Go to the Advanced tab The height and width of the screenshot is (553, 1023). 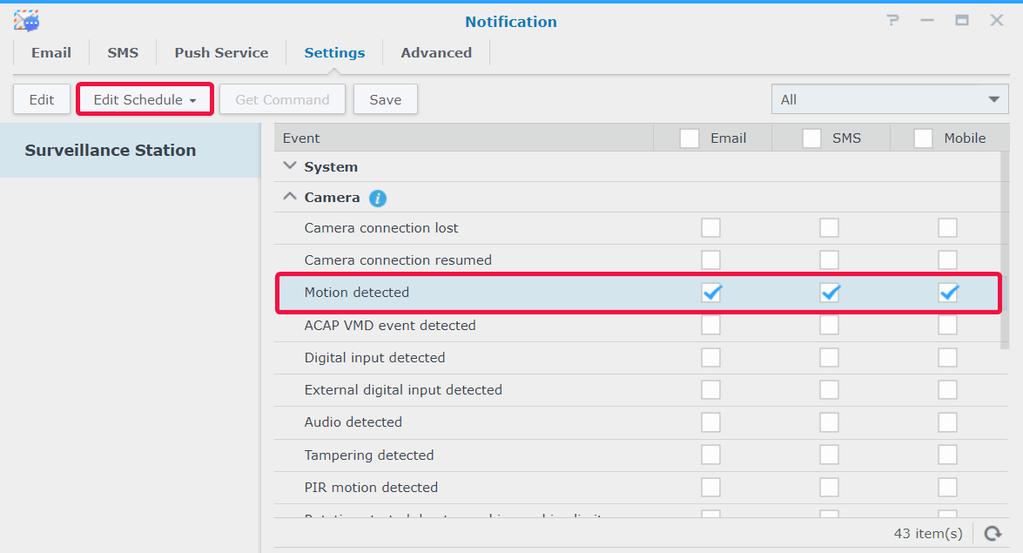click(436, 53)
